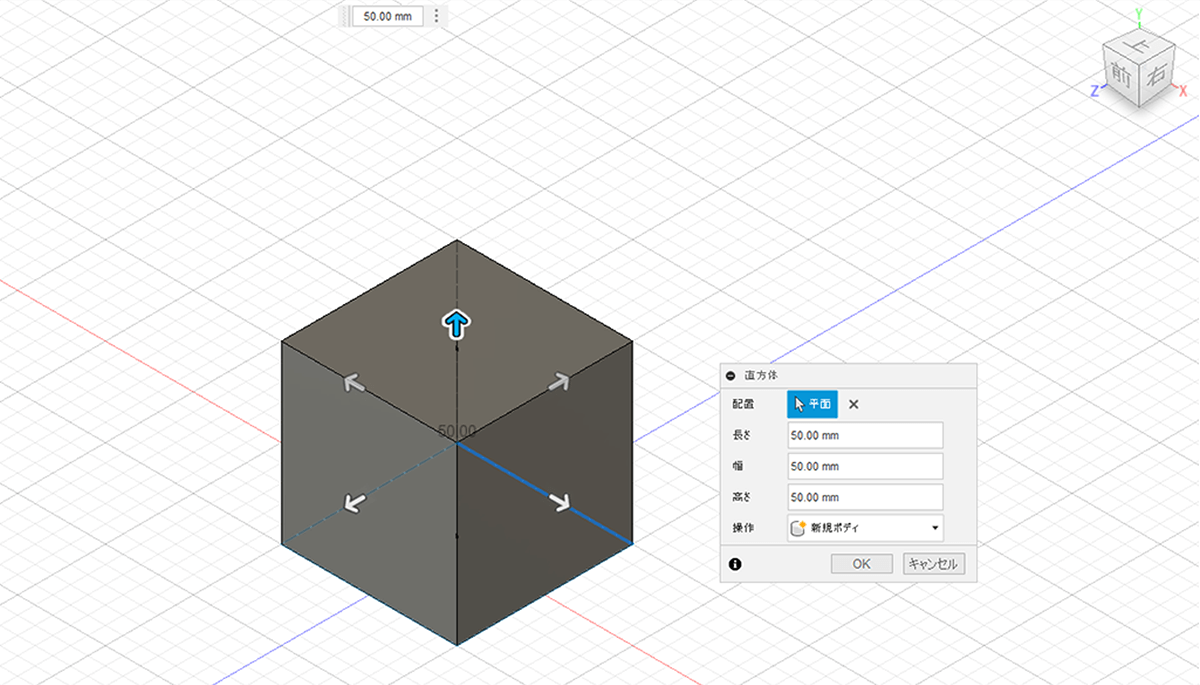This screenshot has height=685, width=1200.
Task: Click the 高さ input field
Action: (865, 497)
